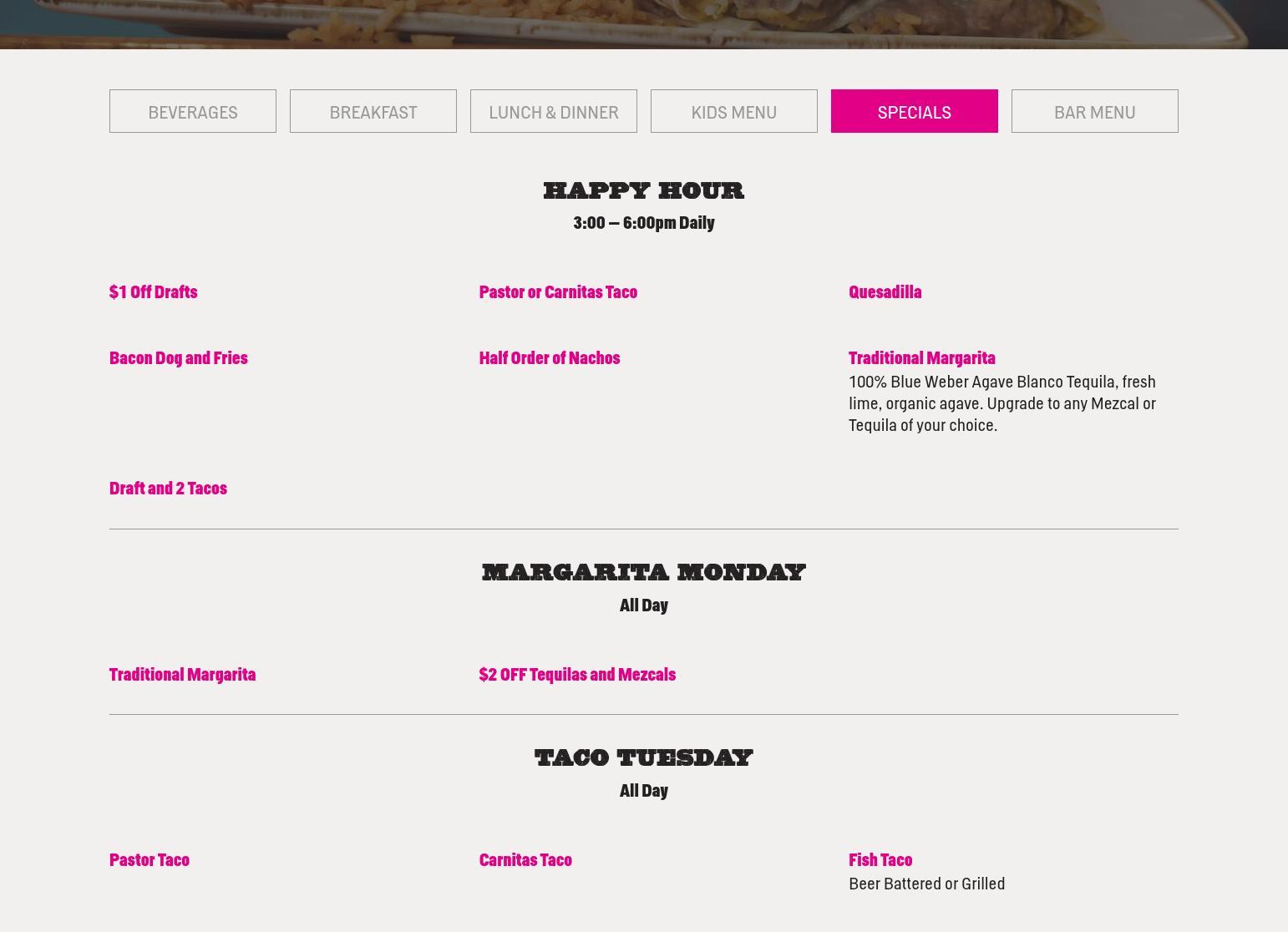Select the Draft and 2 Tacos item
Viewport: 1288px width, 932px height.
pos(169,488)
